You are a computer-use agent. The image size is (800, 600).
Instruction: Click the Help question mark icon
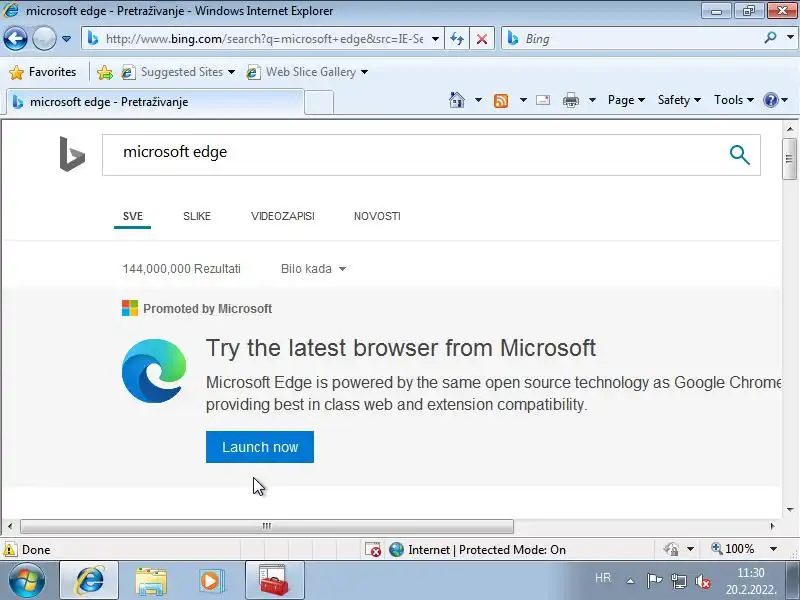(x=770, y=100)
